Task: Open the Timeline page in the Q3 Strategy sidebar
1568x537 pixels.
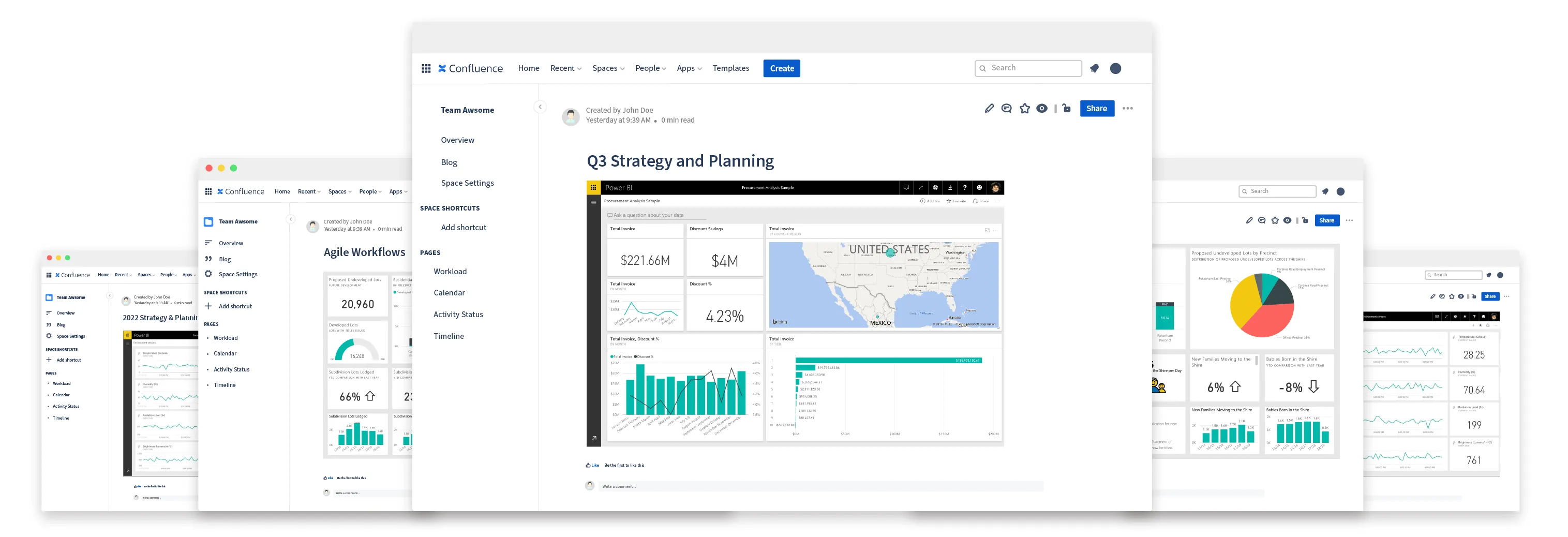Action: (x=449, y=336)
